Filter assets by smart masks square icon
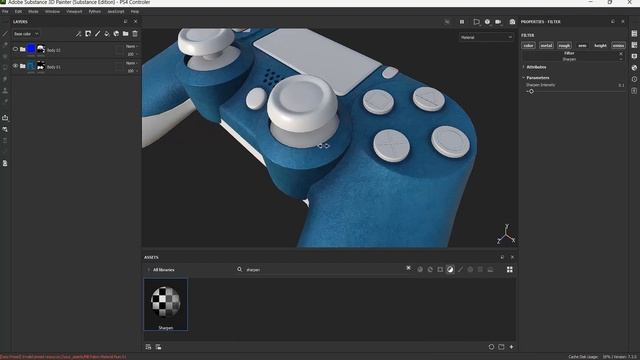 pos(440,269)
